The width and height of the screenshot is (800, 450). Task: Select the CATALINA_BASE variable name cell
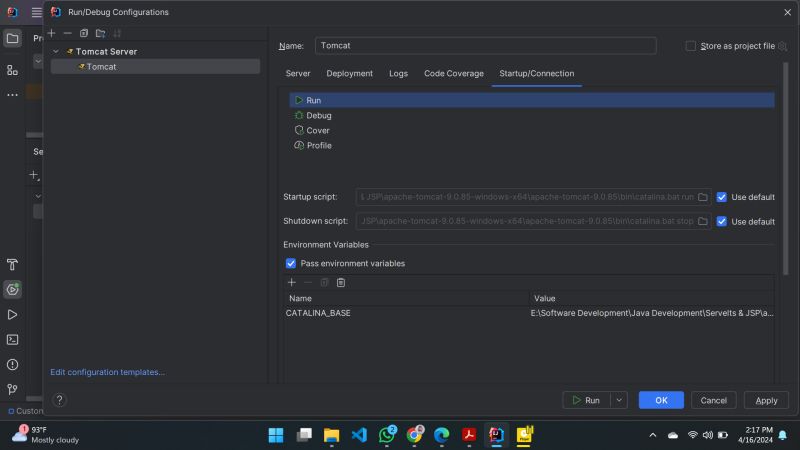point(407,313)
